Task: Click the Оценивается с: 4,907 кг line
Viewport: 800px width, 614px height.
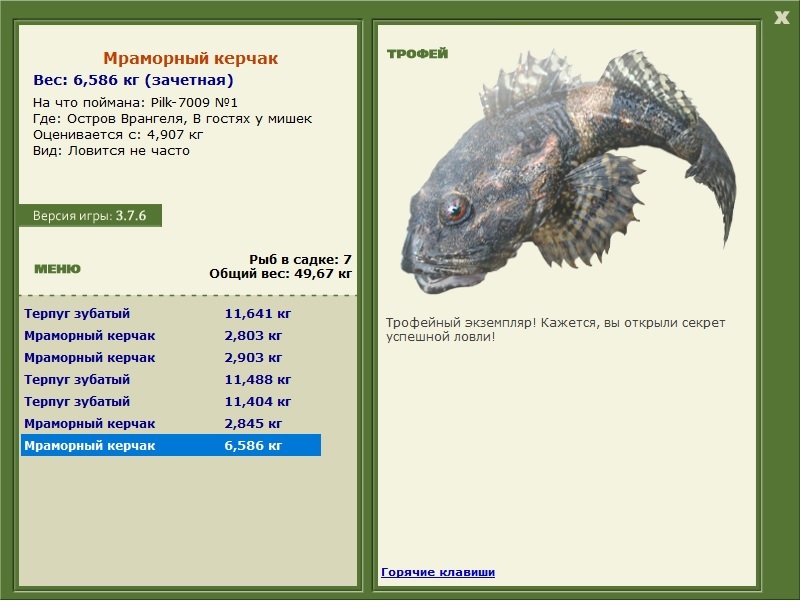Action: (x=118, y=135)
